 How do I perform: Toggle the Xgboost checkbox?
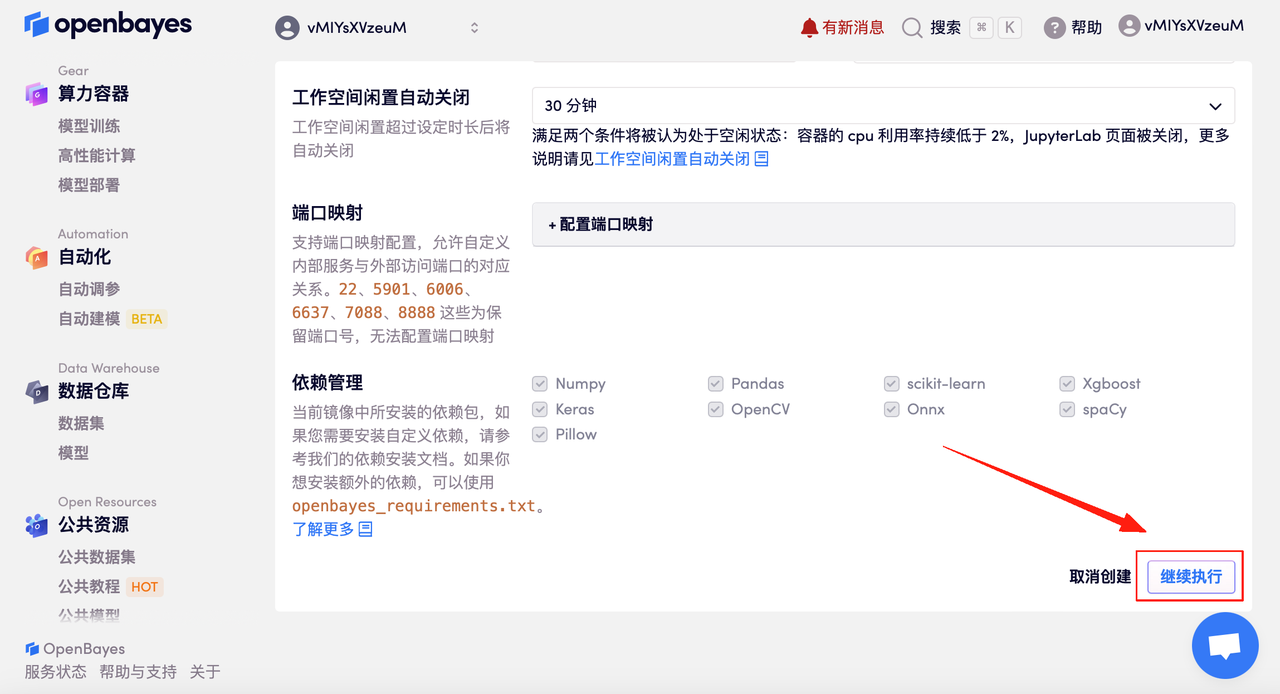pos(1067,384)
